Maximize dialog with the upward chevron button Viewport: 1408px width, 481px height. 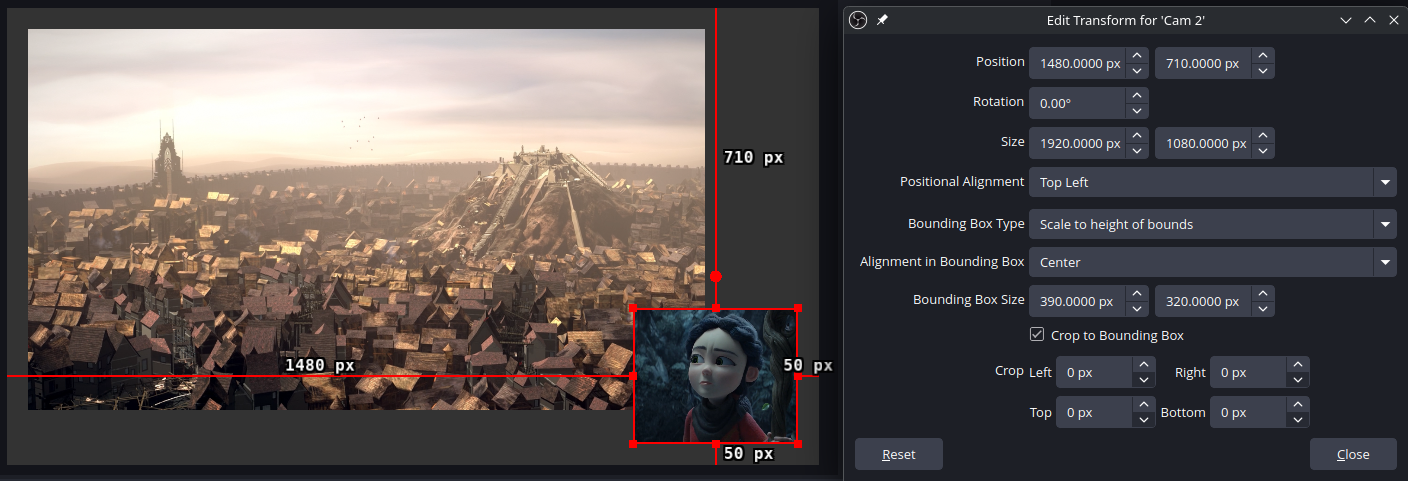pos(1370,20)
